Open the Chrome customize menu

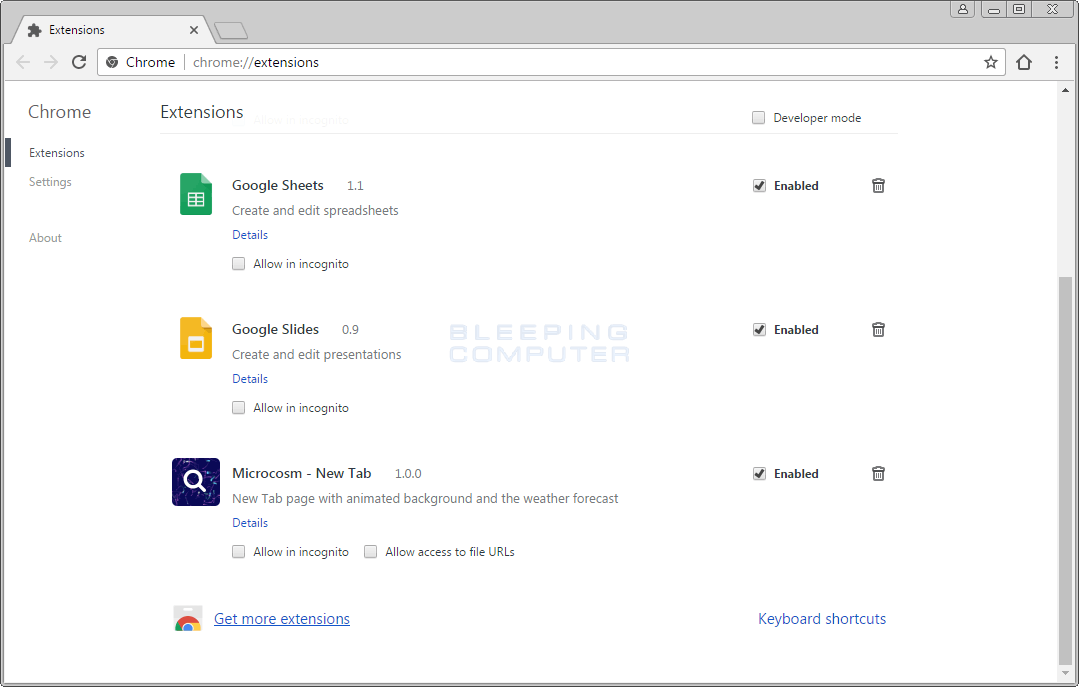click(1057, 61)
